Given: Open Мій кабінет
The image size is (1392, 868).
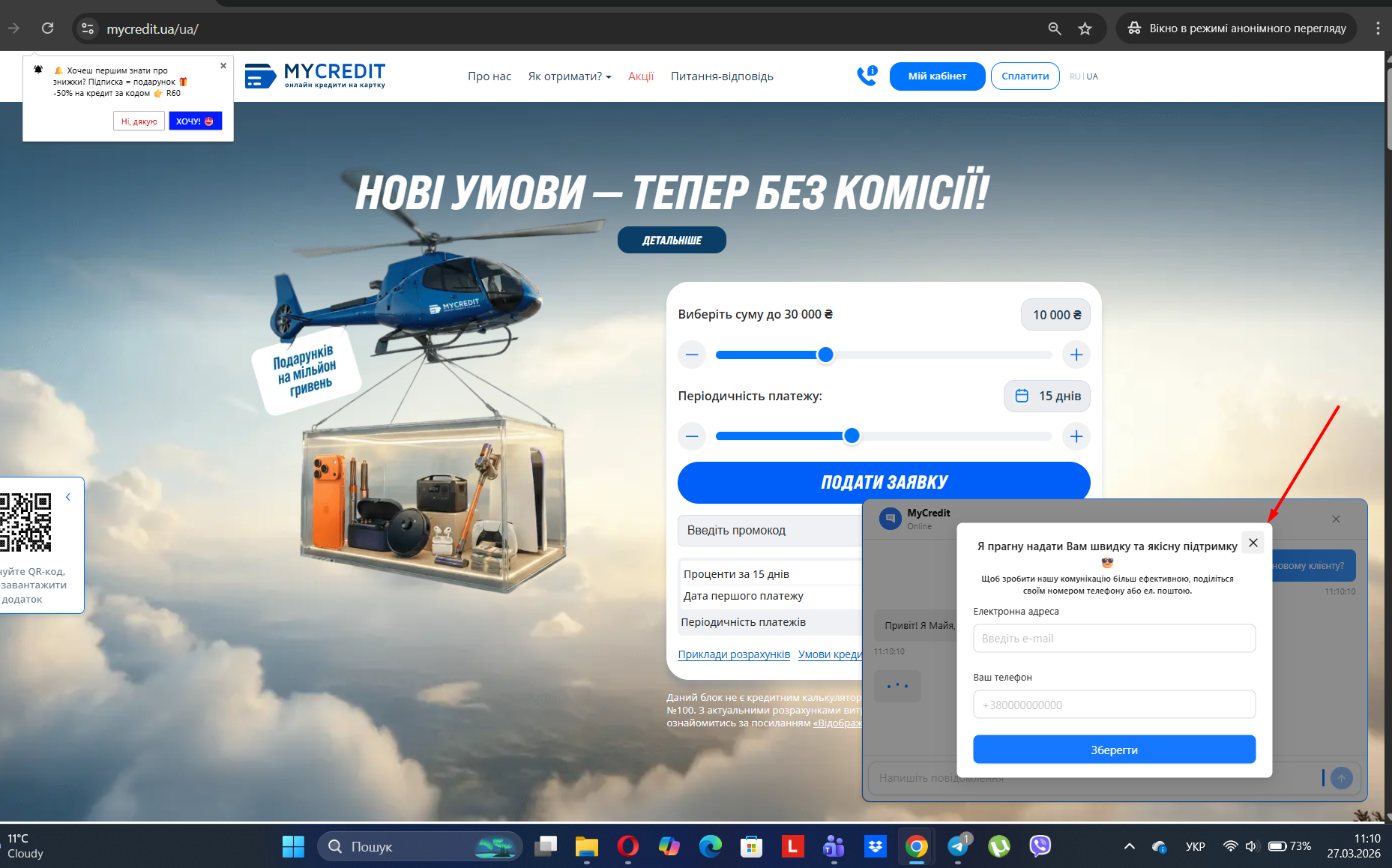Looking at the screenshot, I should point(937,76).
